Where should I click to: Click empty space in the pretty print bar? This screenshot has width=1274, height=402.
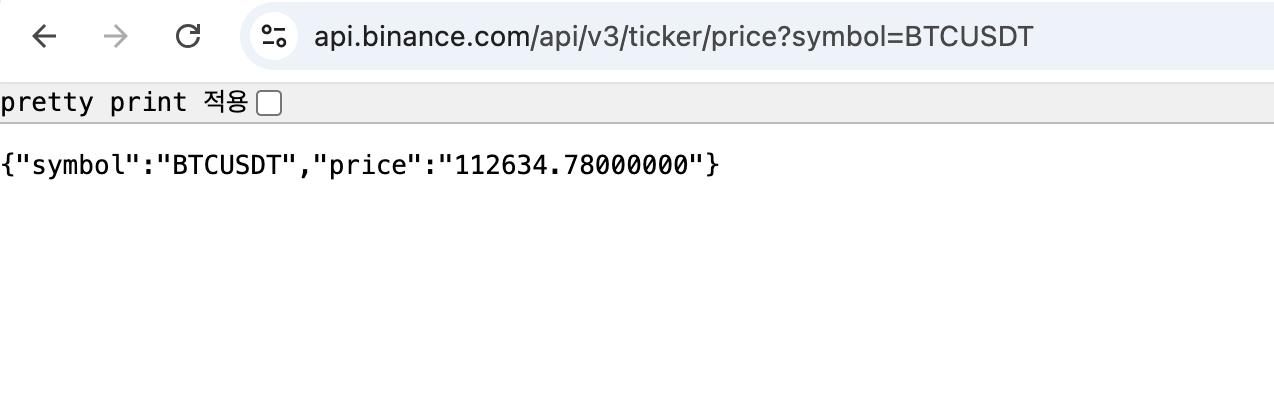(770, 103)
